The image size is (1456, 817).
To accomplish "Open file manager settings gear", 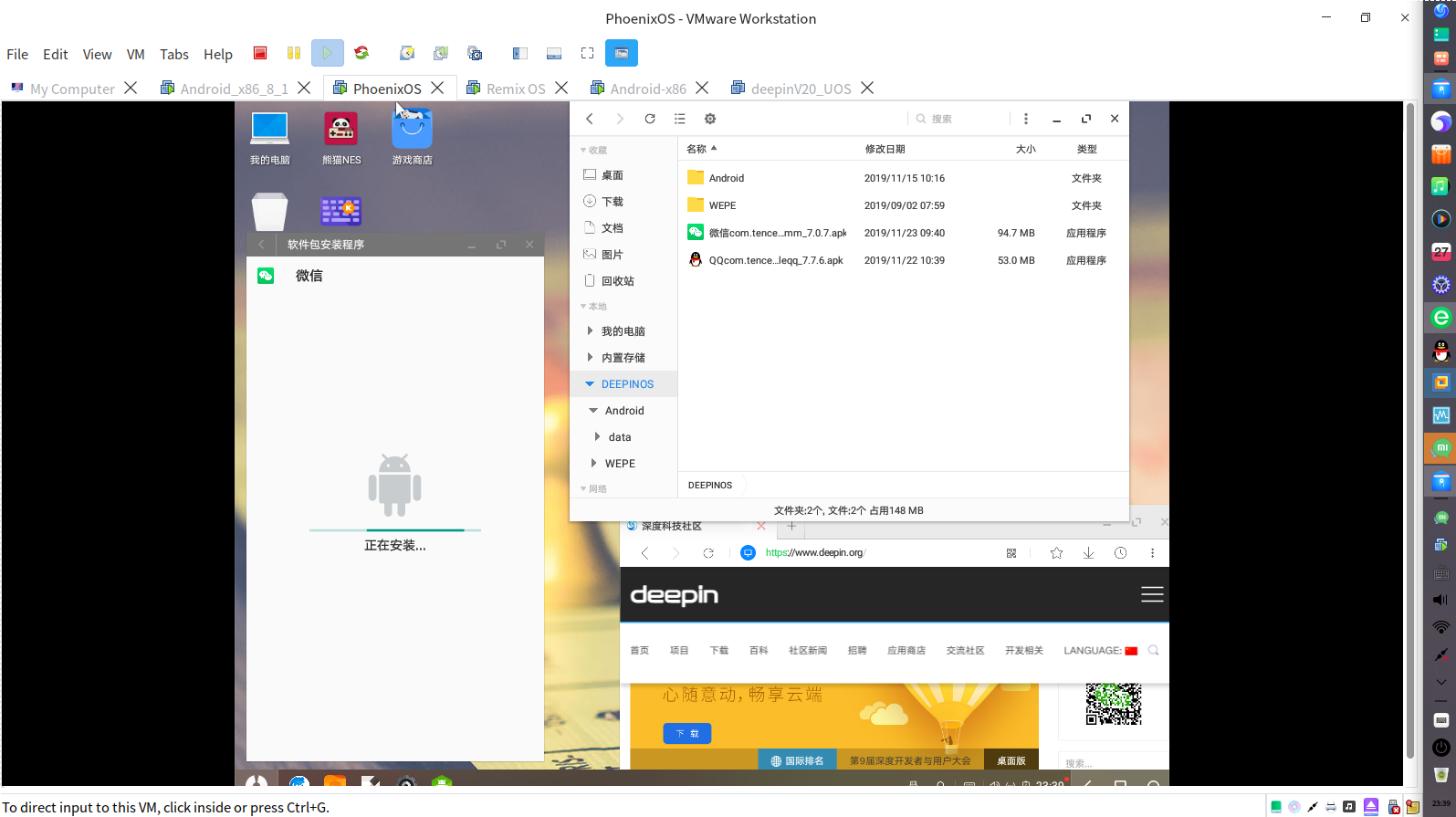I will [x=710, y=119].
